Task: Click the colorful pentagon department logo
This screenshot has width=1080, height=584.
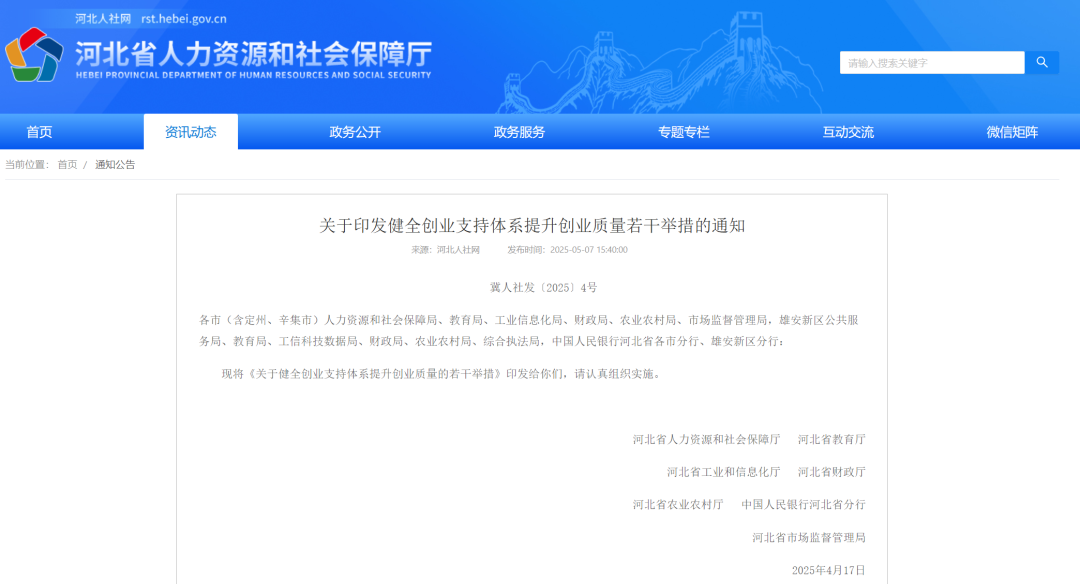Action: click(x=34, y=54)
